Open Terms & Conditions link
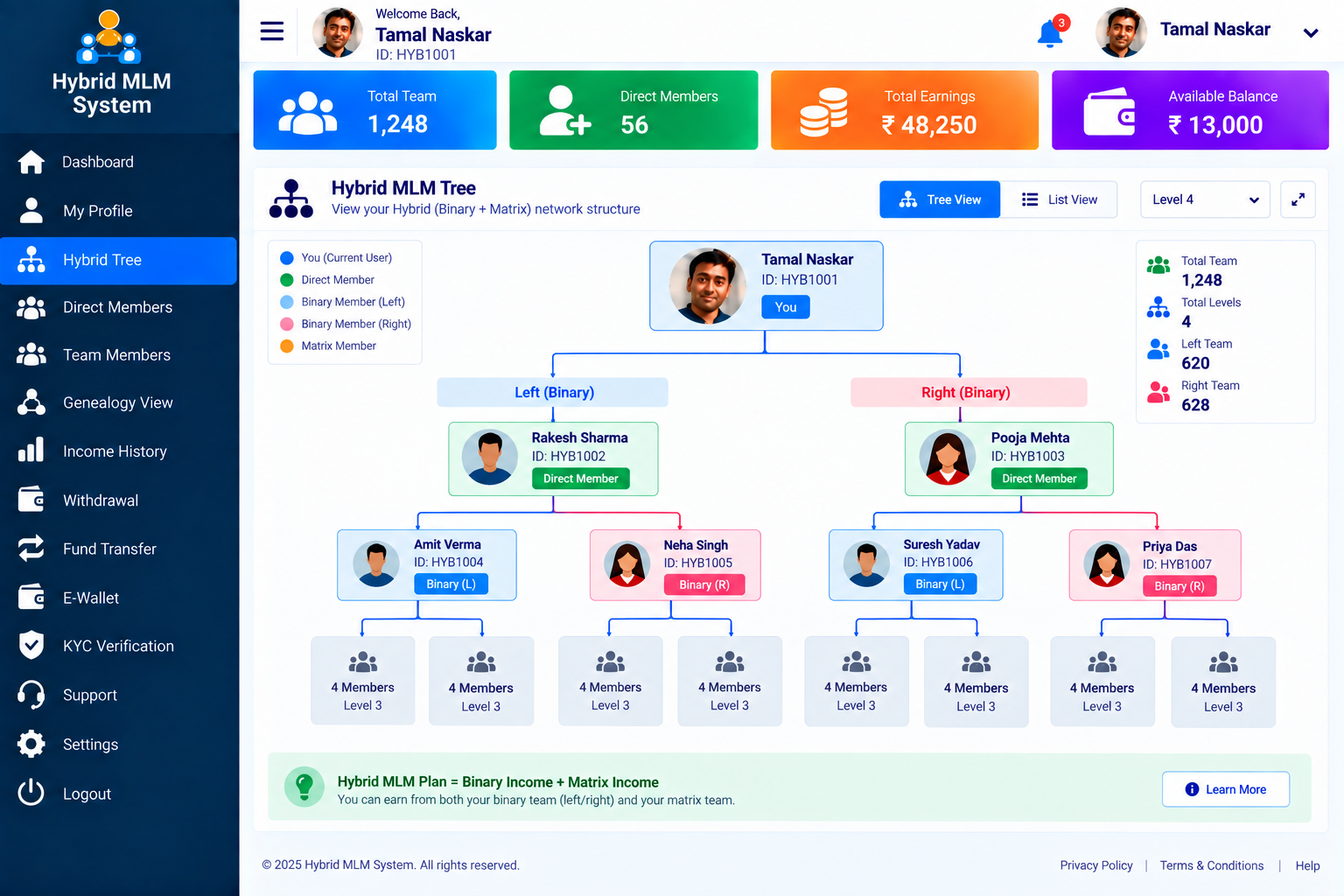 pos(1212,865)
